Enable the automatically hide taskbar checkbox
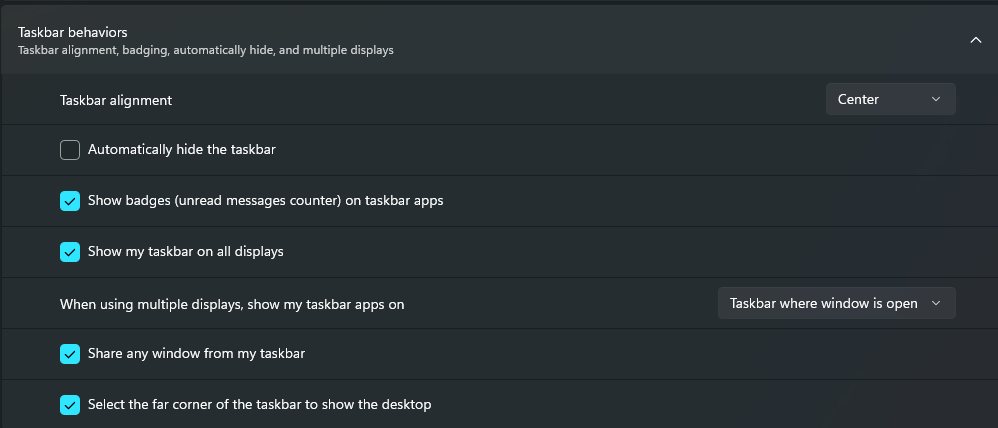998x428 pixels. 70,150
